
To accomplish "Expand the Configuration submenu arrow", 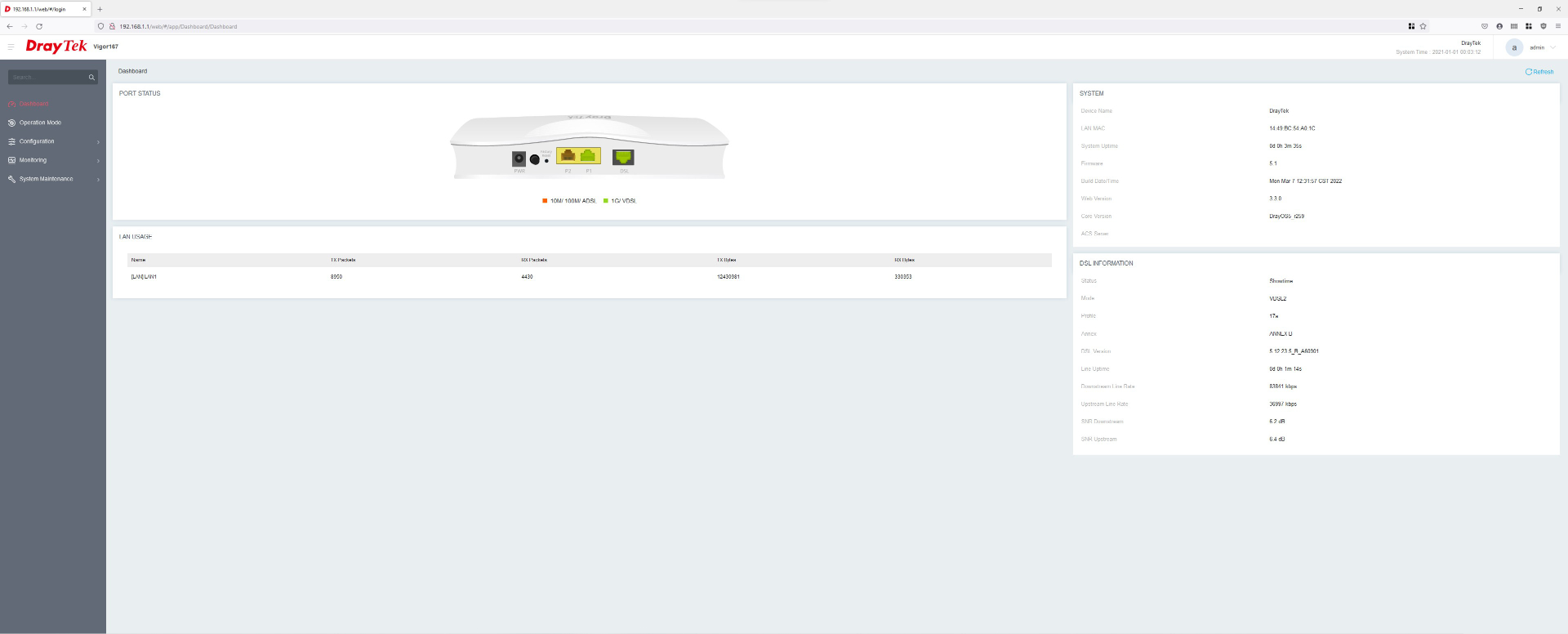I will coord(98,142).
